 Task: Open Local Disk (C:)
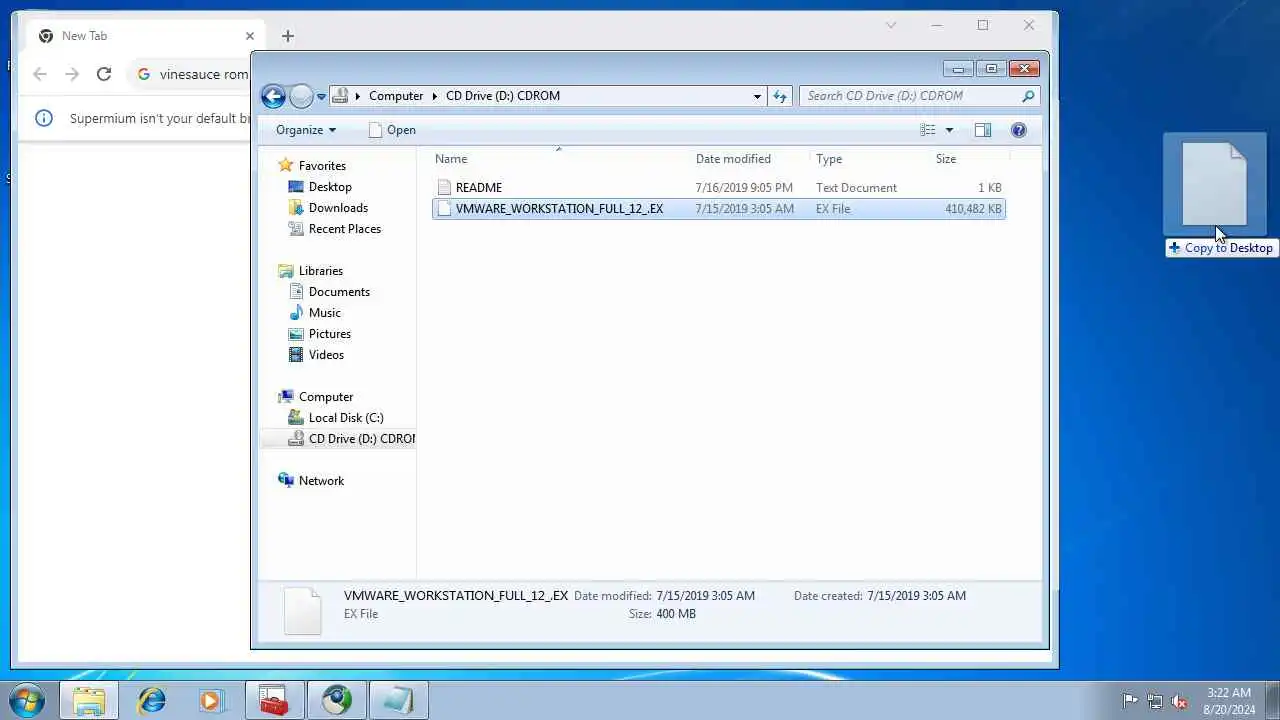346,418
